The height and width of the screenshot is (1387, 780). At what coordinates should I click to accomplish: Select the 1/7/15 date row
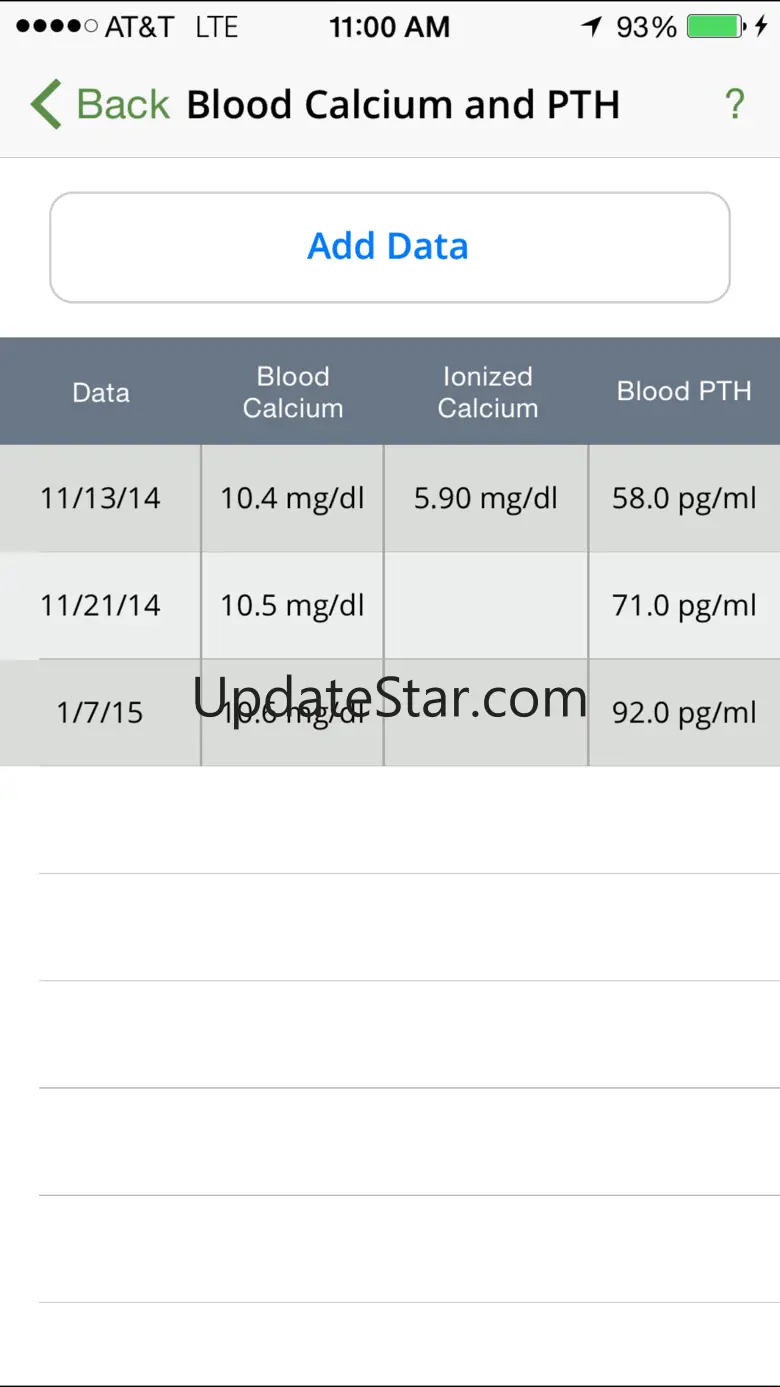(x=100, y=712)
